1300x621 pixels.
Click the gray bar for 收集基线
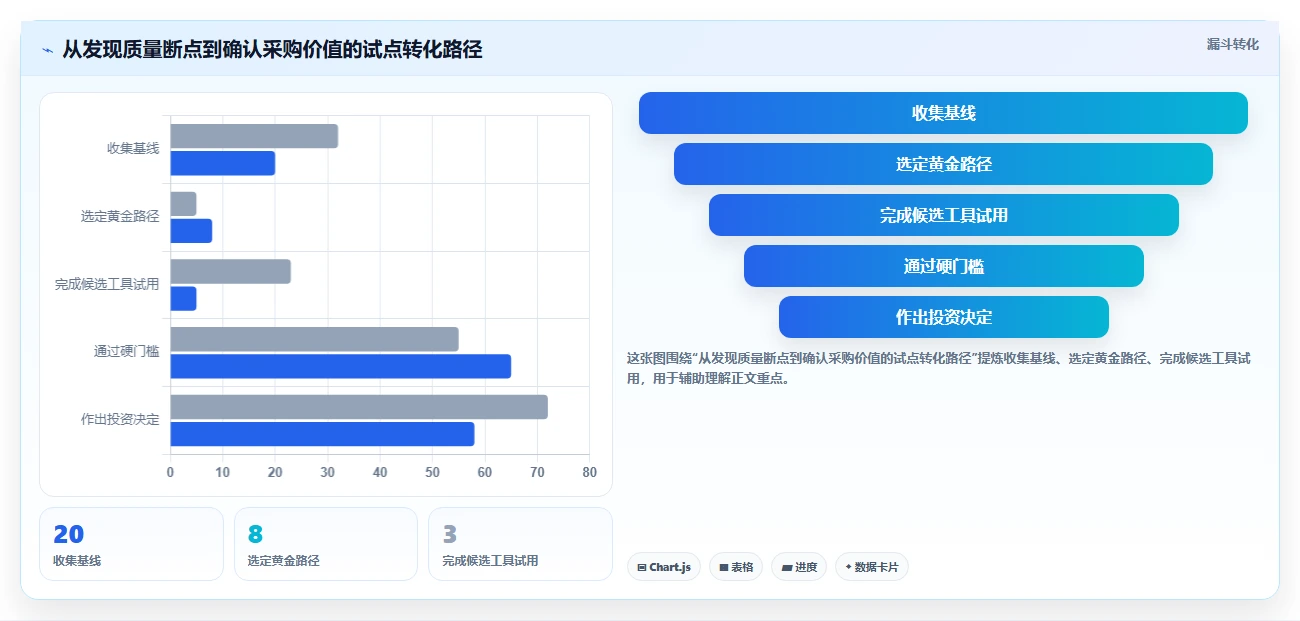coord(254,136)
